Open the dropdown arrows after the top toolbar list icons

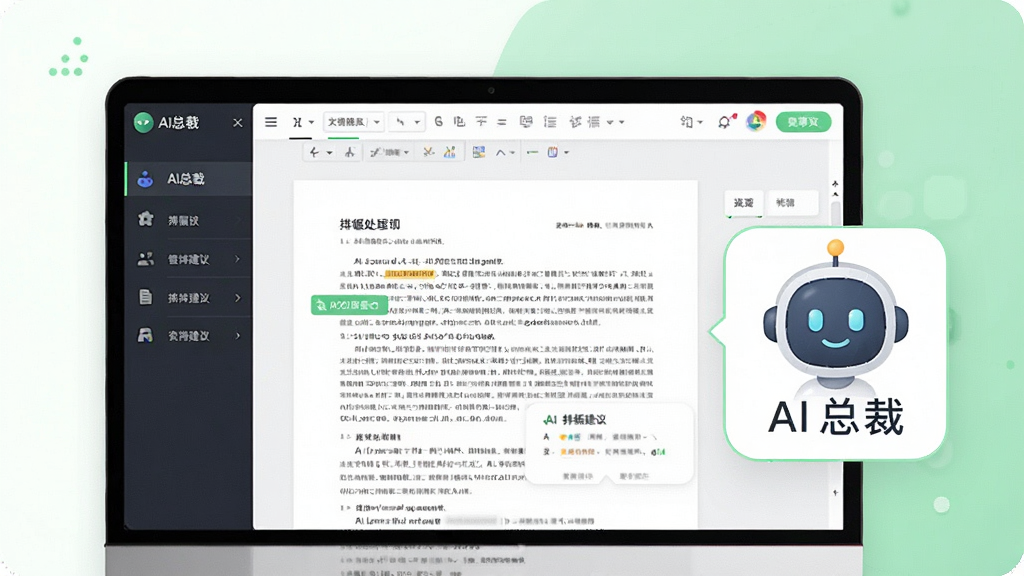[x=616, y=122]
